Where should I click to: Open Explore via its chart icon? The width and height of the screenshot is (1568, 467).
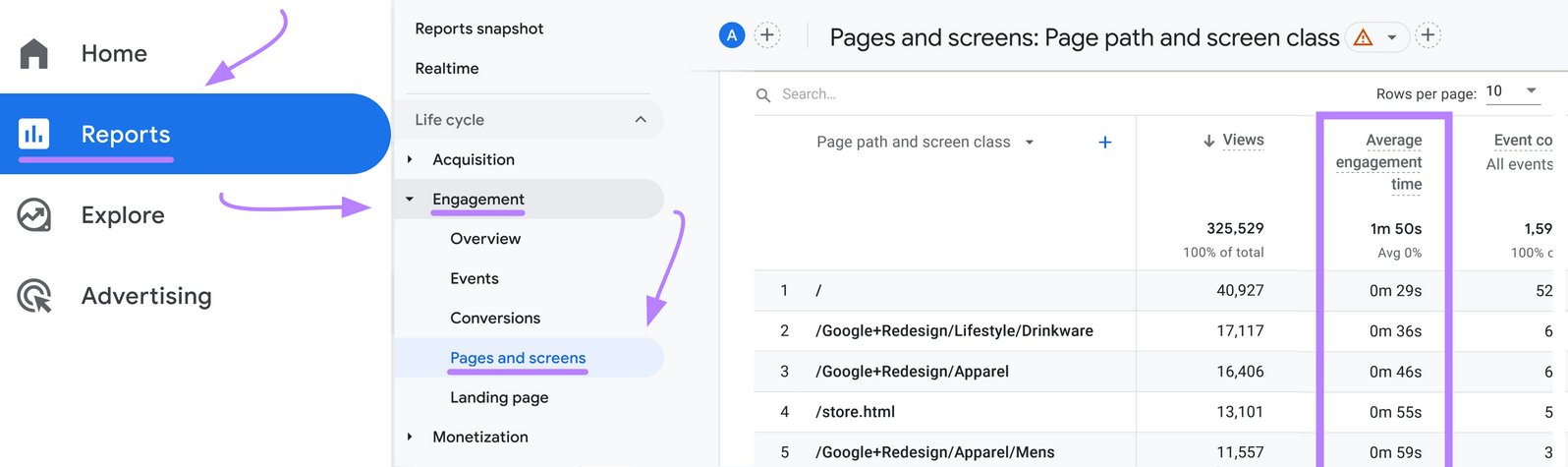click(x=34, y=215)
